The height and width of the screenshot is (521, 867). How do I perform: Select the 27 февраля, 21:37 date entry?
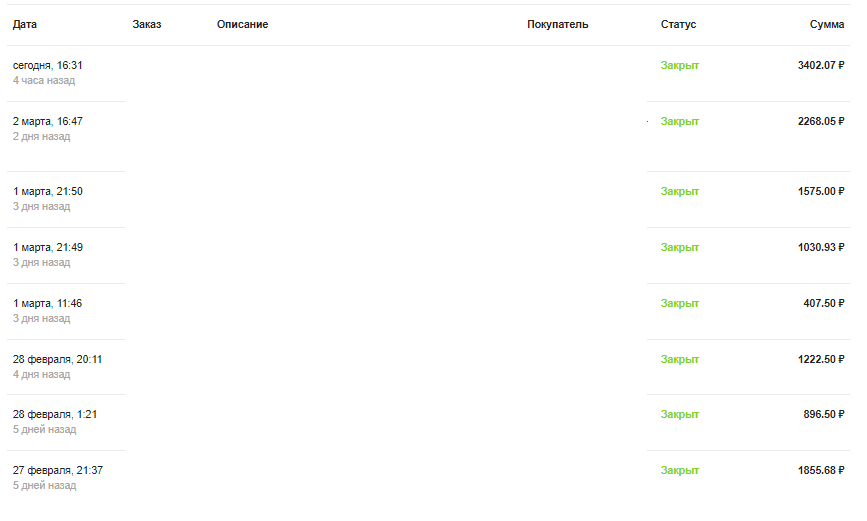[57, 470]
